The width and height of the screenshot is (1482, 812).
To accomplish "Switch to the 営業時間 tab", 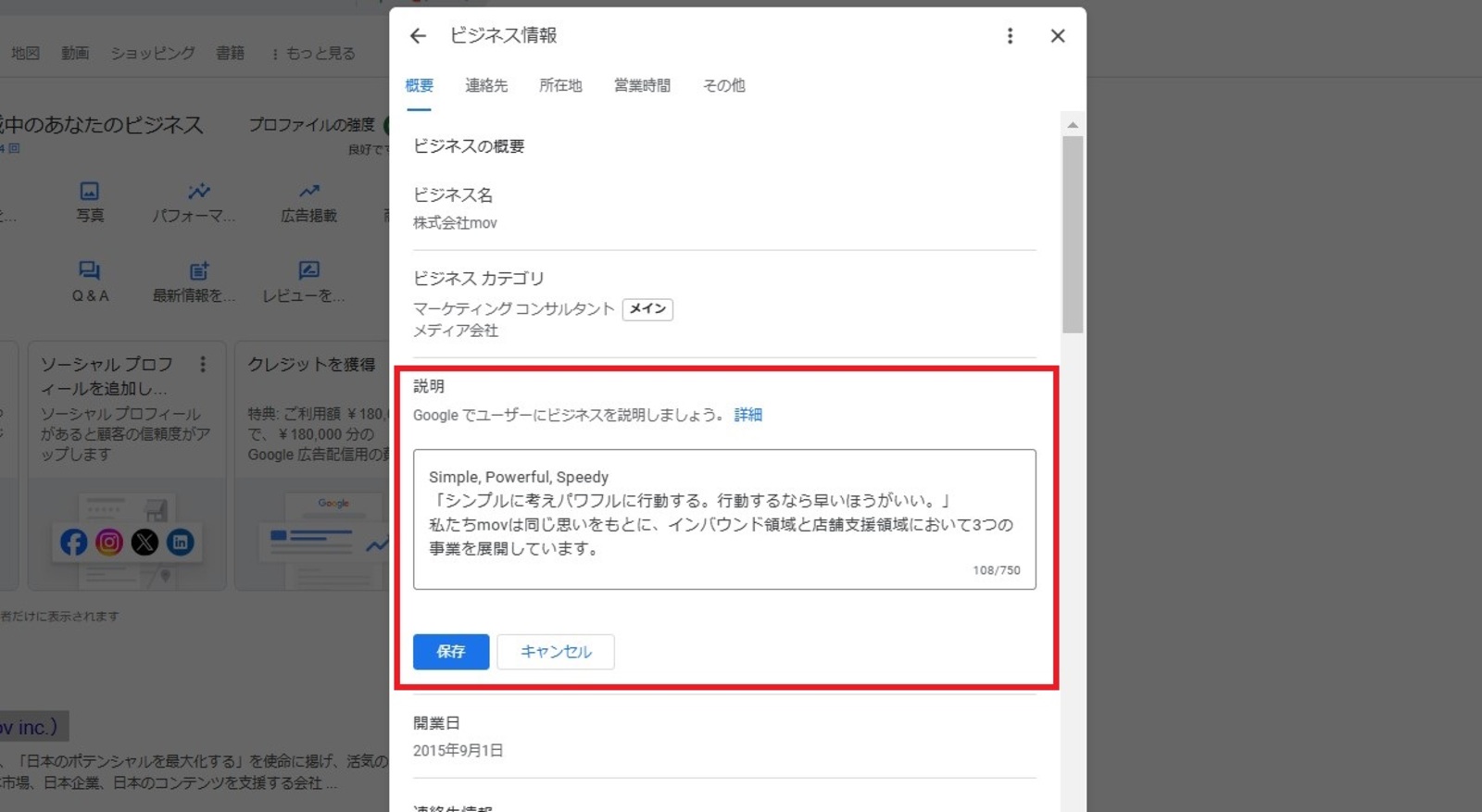I will (642, 85).
